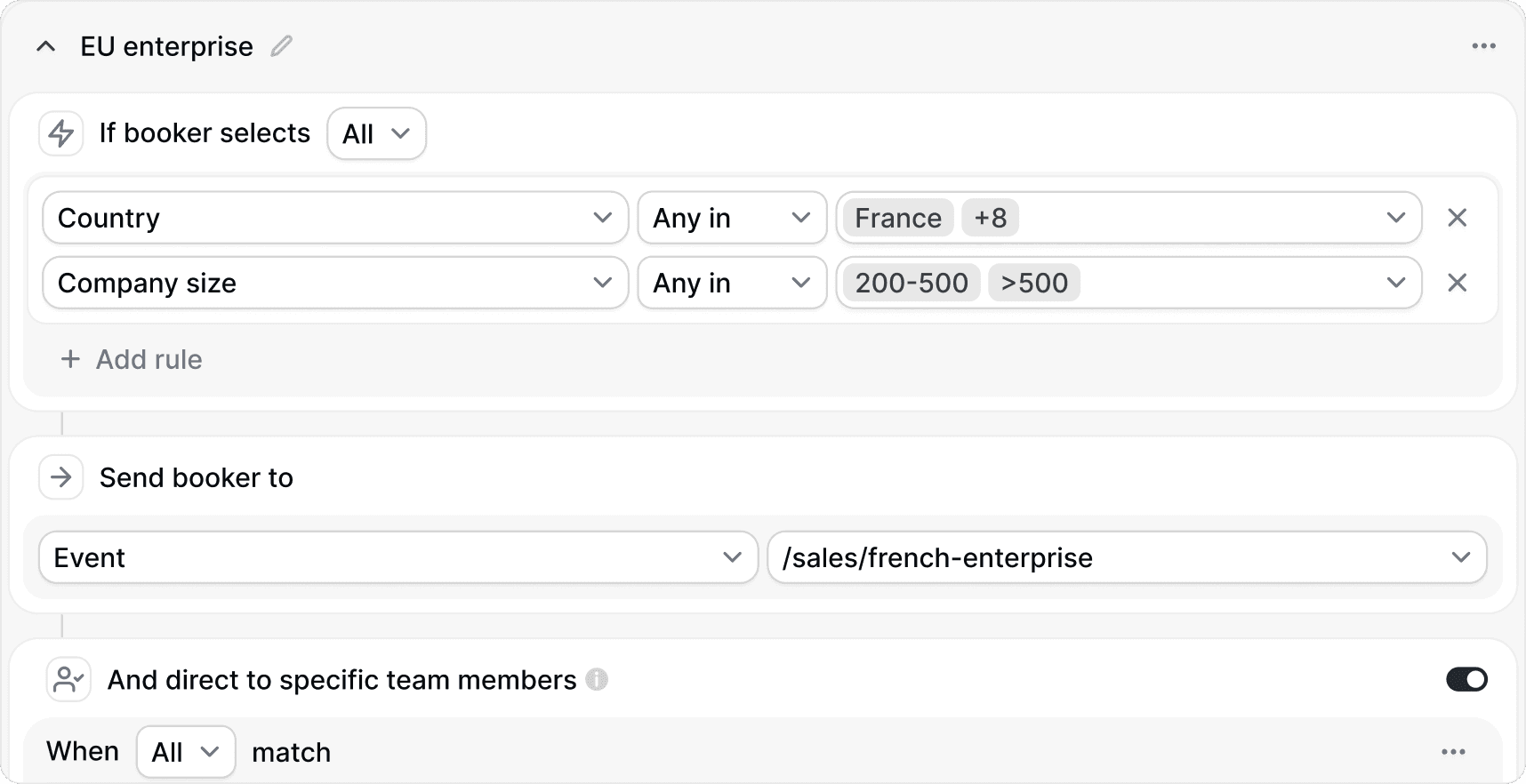Click the Send booker to arrow icon
The width and height of the screenshot is (1526, 784).
61,477
